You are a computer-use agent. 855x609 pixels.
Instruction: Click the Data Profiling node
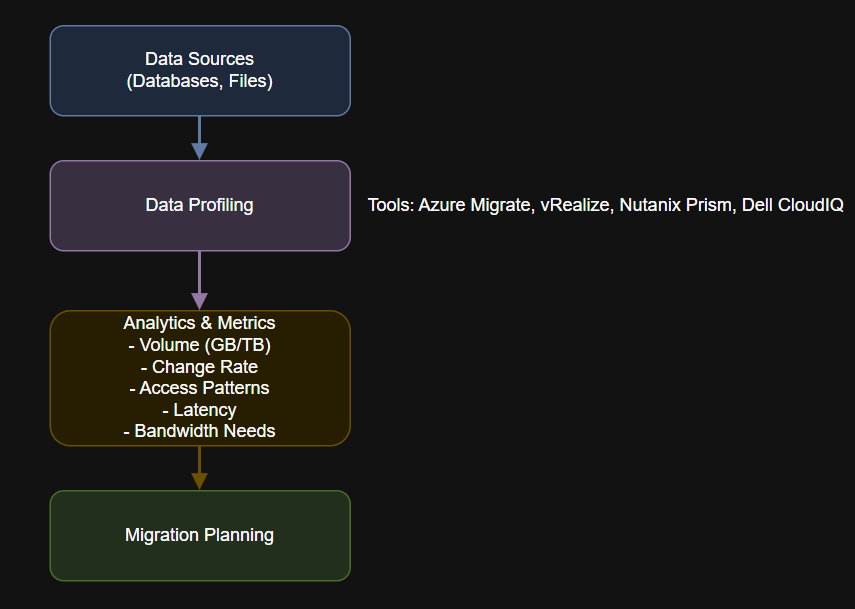tap(200, 206)
